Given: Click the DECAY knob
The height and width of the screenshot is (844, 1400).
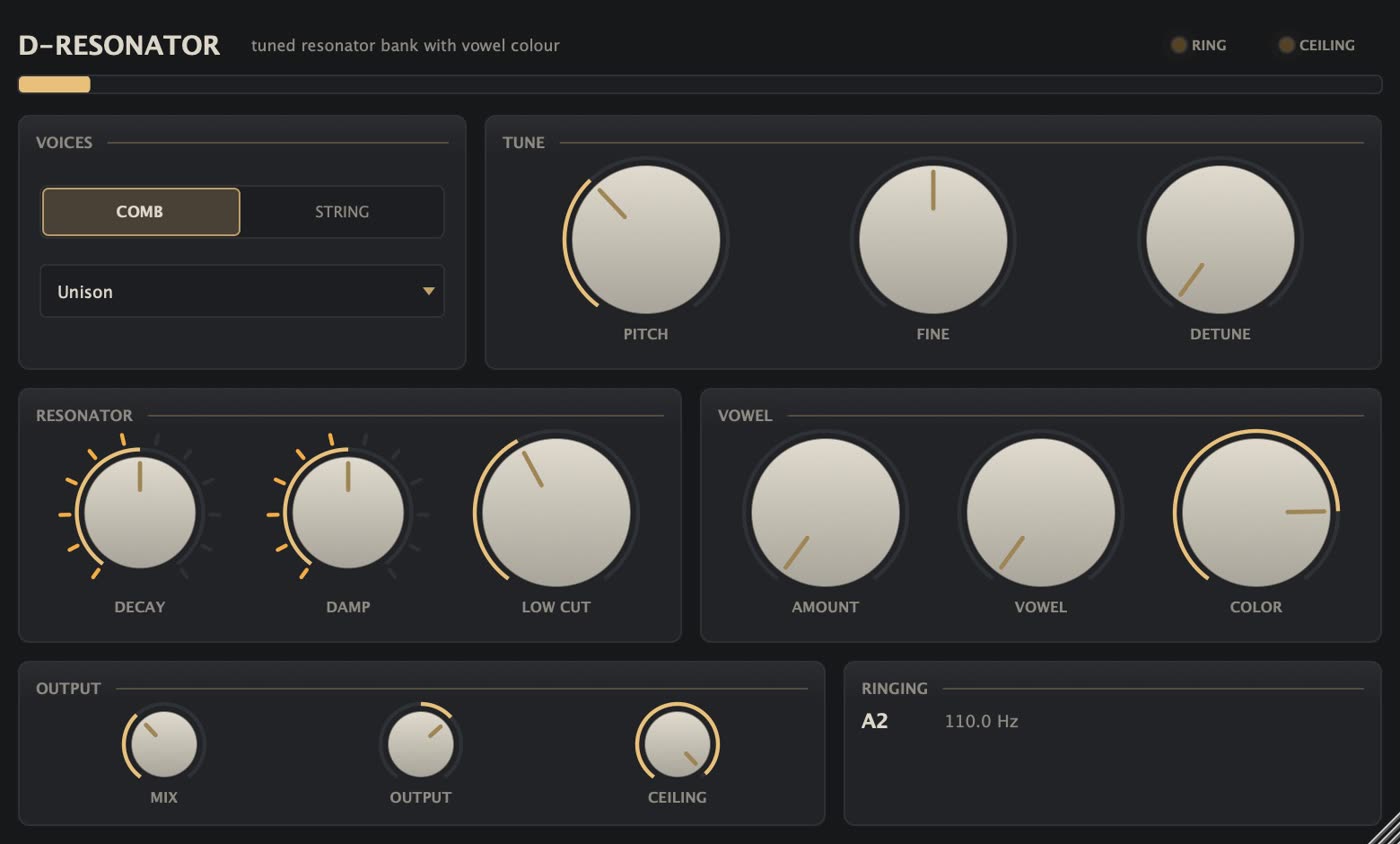Looking at the screenshot, I should [x=140, y=513].
